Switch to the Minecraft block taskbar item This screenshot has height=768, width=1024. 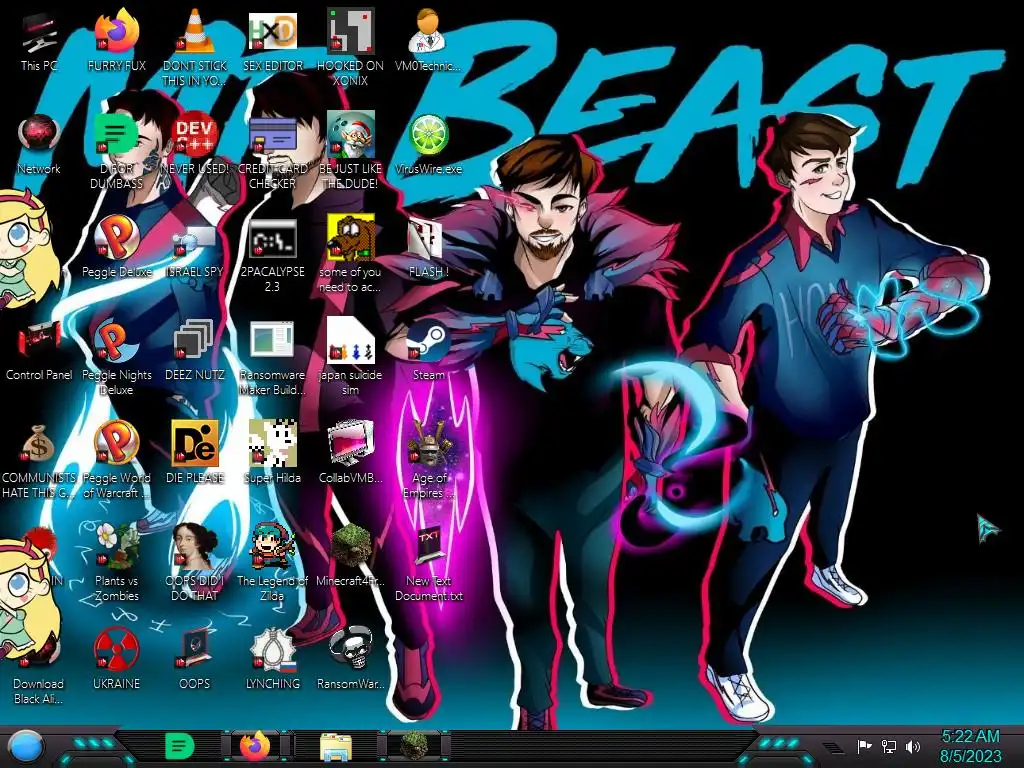coord(414,746)
